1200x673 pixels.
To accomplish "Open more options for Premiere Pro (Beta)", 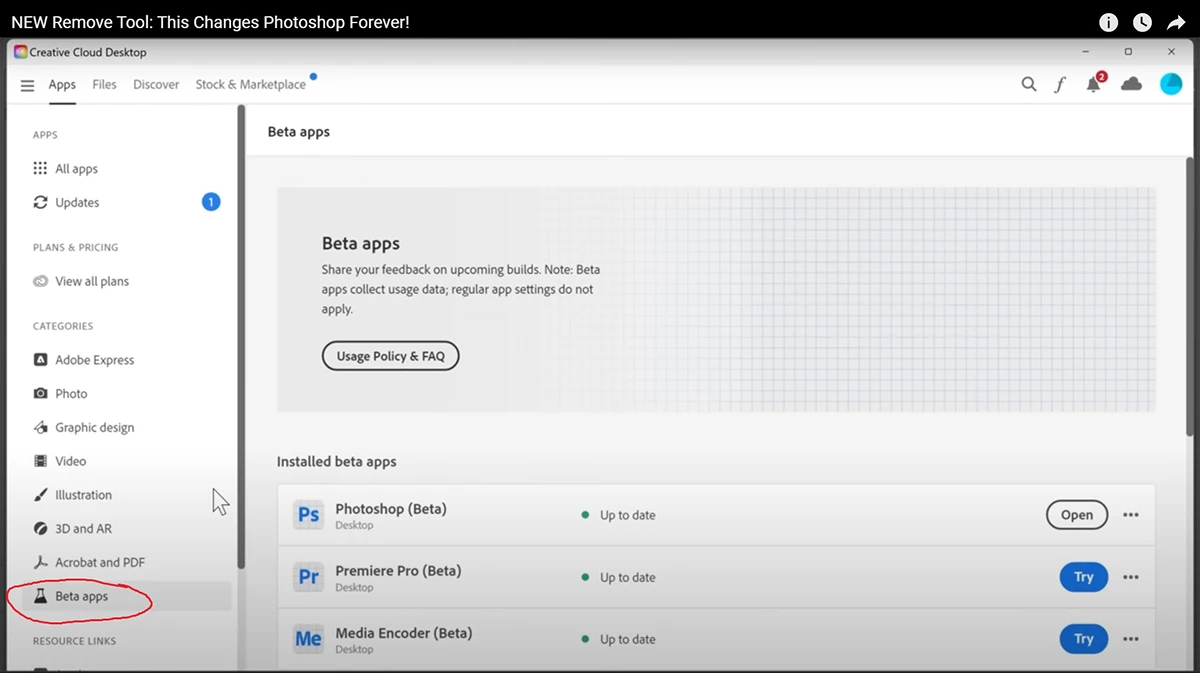I will 1131,577.
